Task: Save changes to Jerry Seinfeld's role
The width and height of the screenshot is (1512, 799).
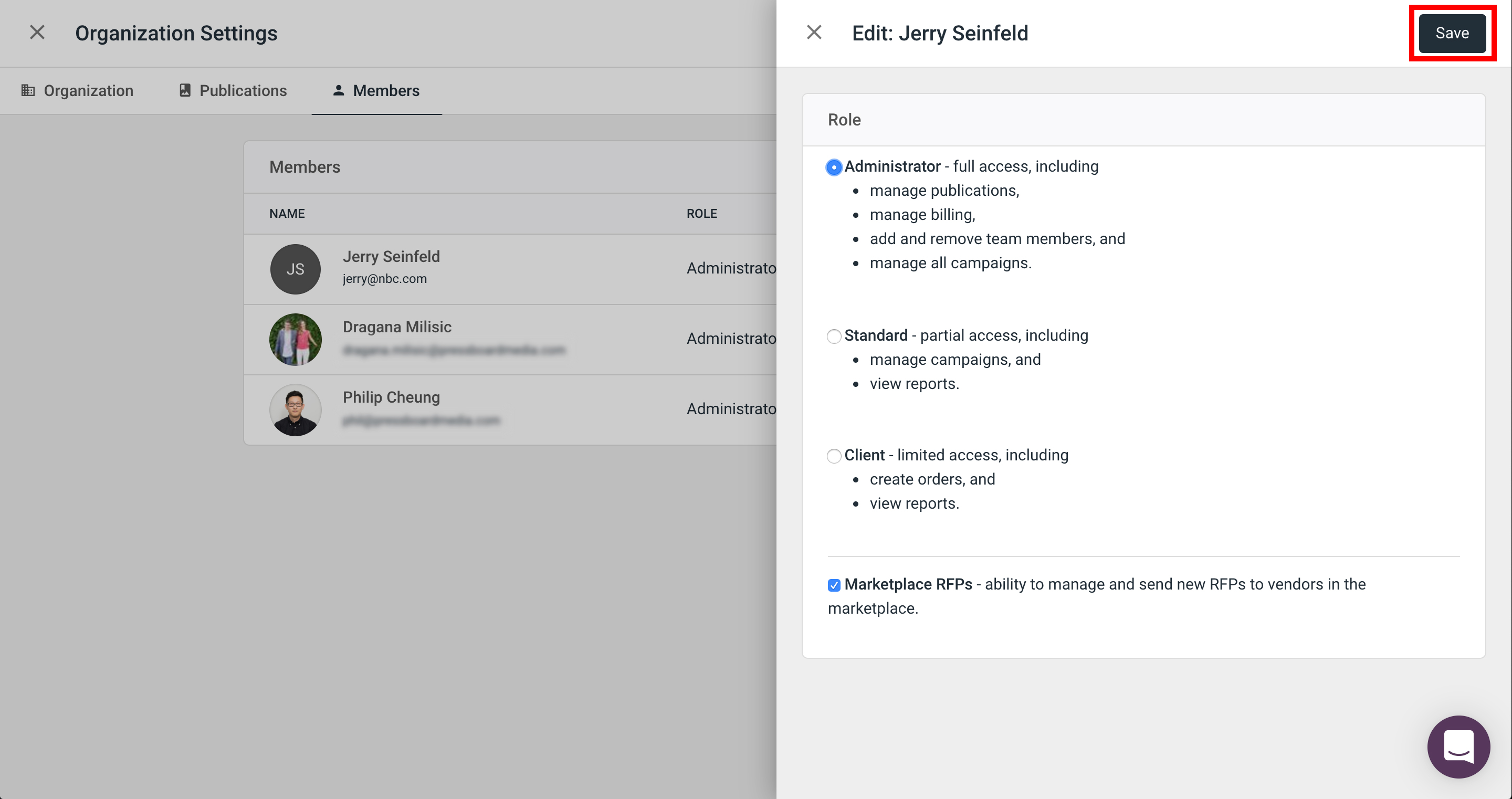Action: (1452, 33)
